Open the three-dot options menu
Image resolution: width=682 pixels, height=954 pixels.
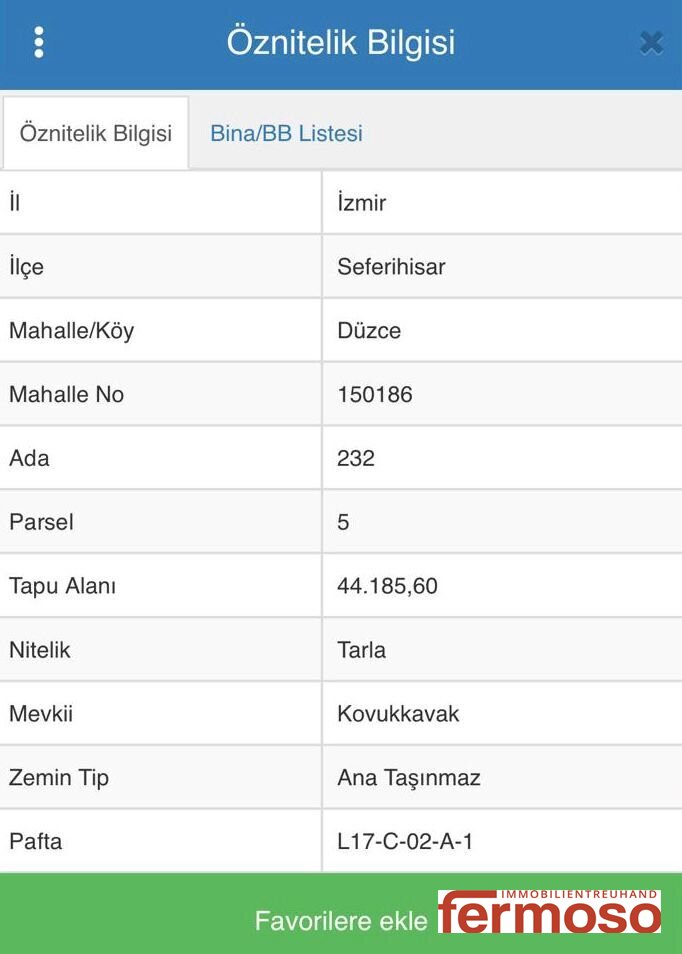pyautogui.click(x=39, y=42)
